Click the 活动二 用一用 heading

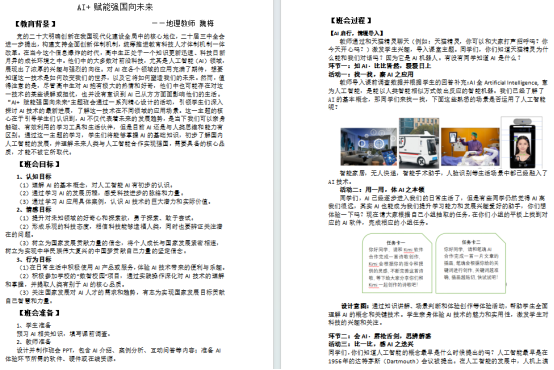382,190
